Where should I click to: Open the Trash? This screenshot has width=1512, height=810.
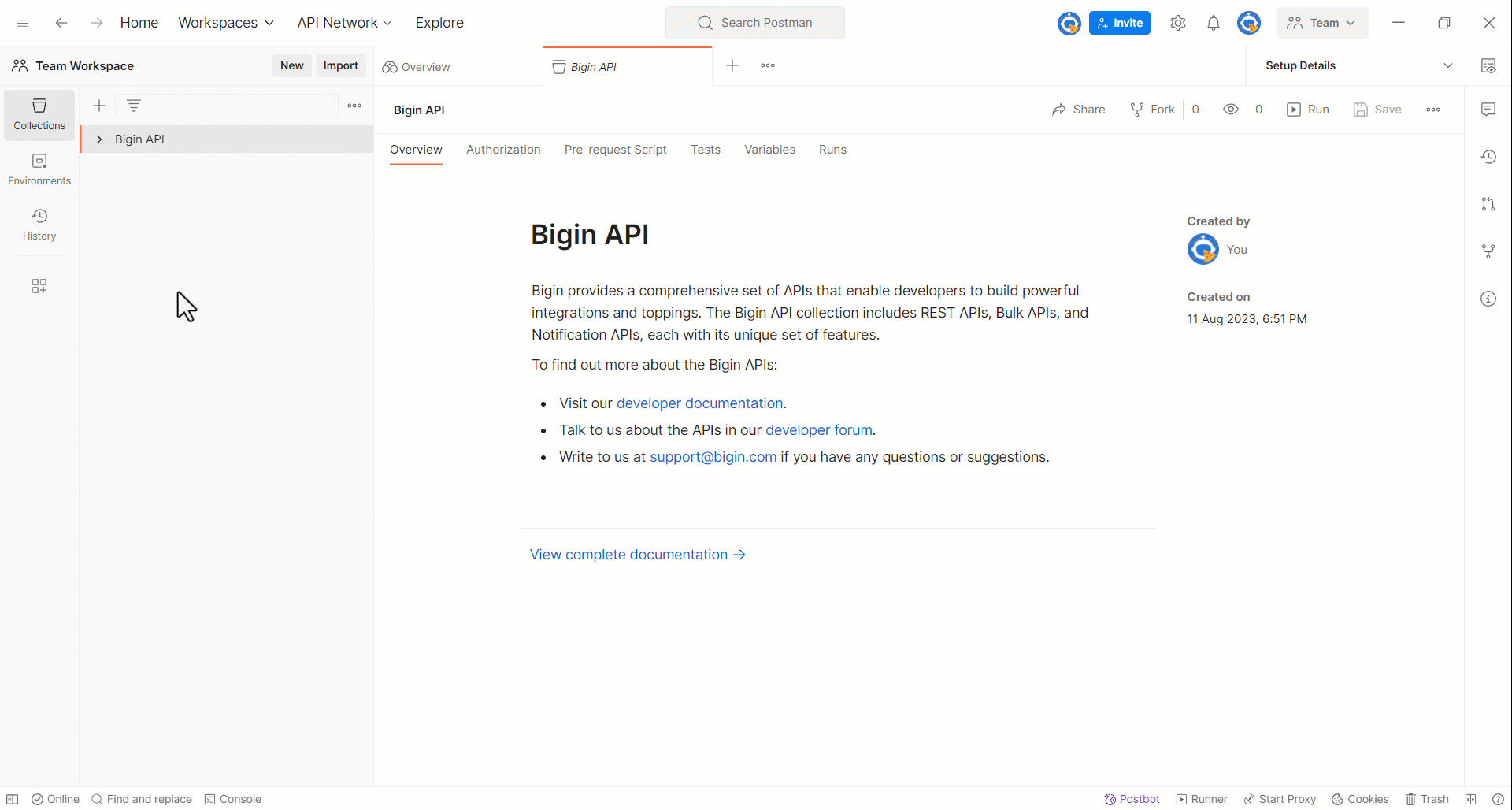pos(1427,799)
